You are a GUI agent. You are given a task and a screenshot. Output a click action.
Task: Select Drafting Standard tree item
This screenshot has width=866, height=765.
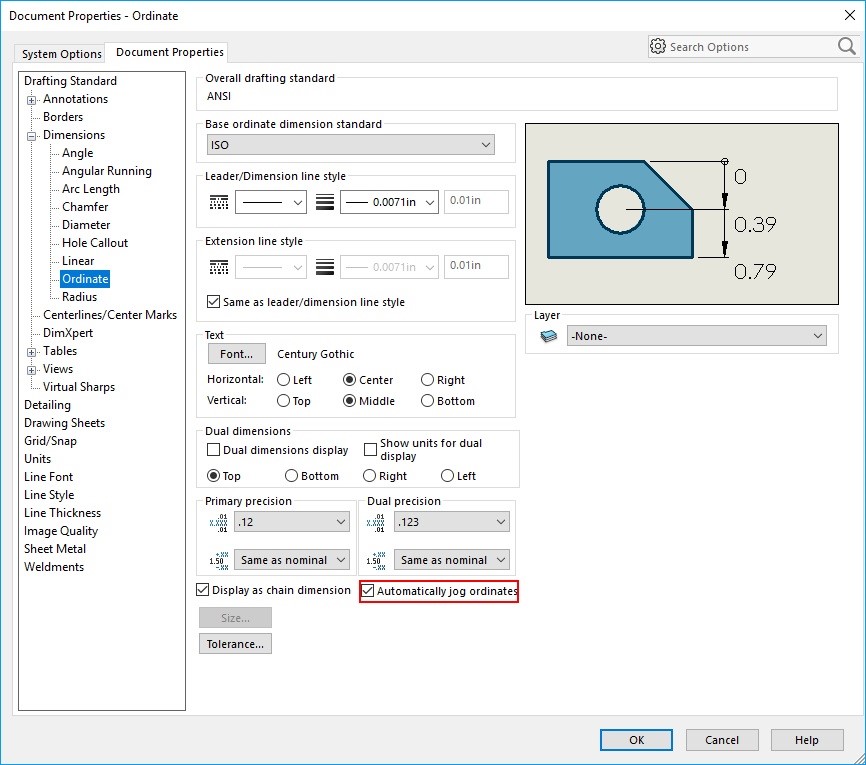tap(70, 81)
